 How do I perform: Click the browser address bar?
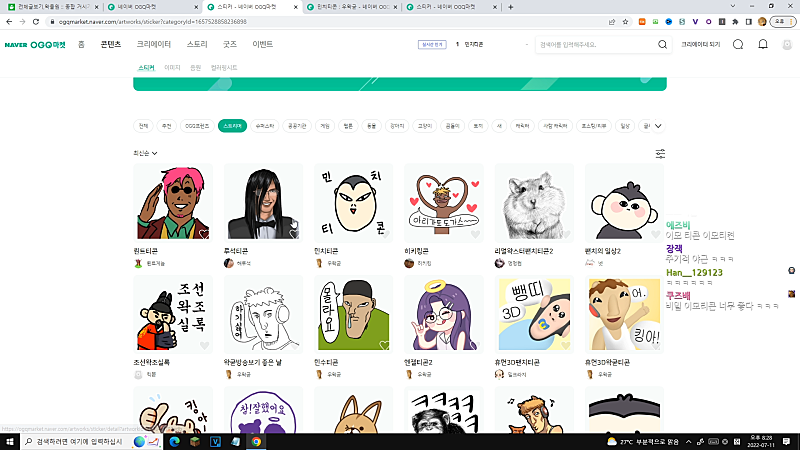[x=327, y=22]
